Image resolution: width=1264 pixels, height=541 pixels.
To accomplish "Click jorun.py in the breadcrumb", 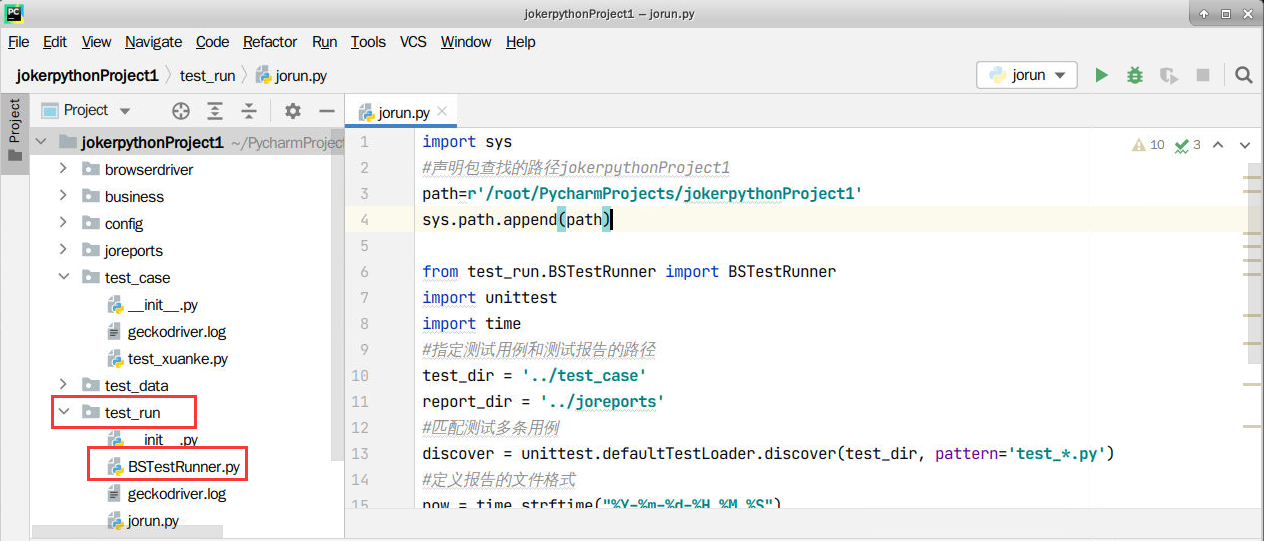I will (292, 75).
